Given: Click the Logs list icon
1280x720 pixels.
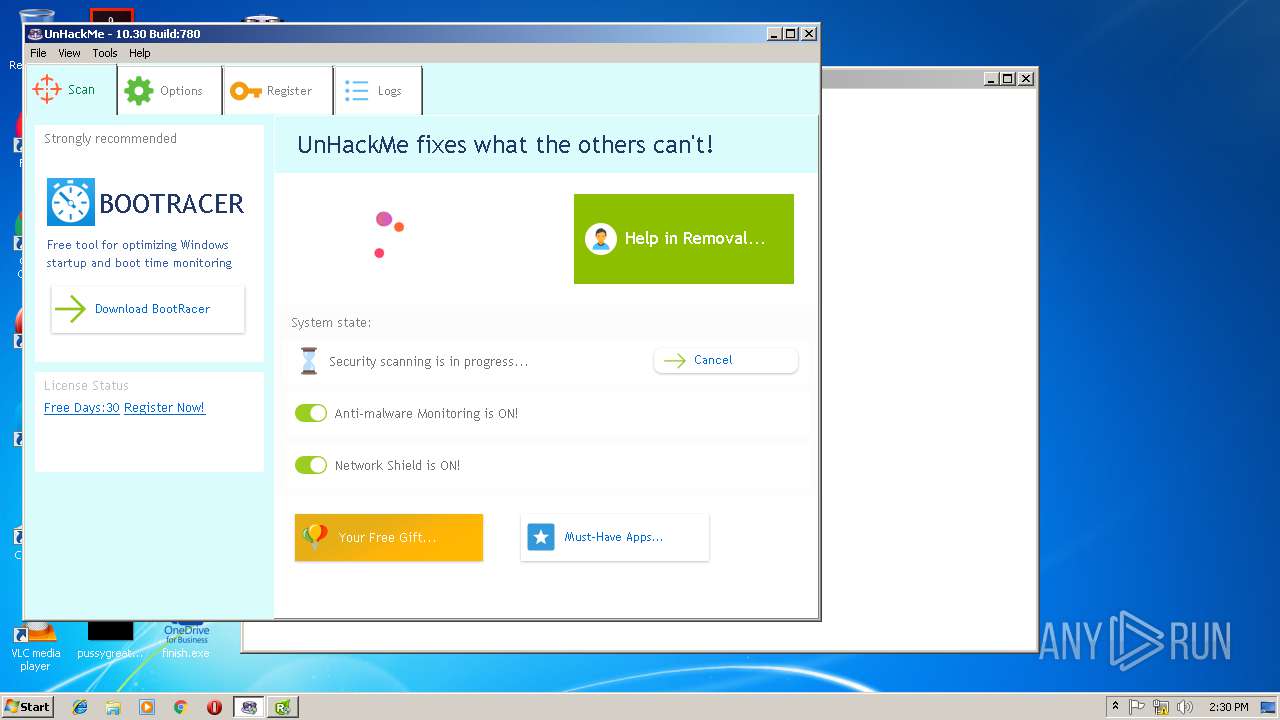Looking at the screenshot, I should [357, 91].
